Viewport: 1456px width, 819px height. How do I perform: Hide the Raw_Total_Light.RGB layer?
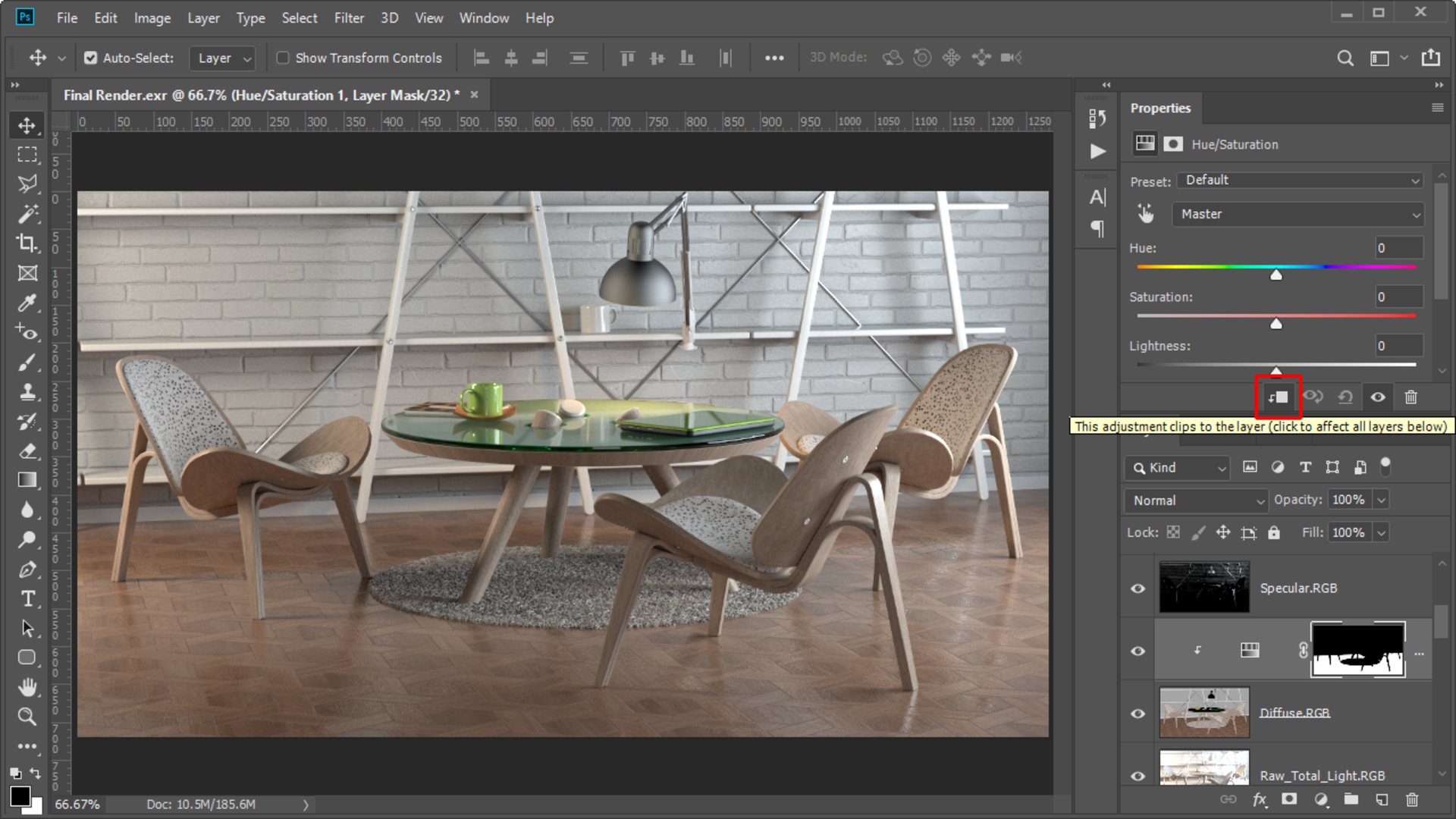[1137, 776]
